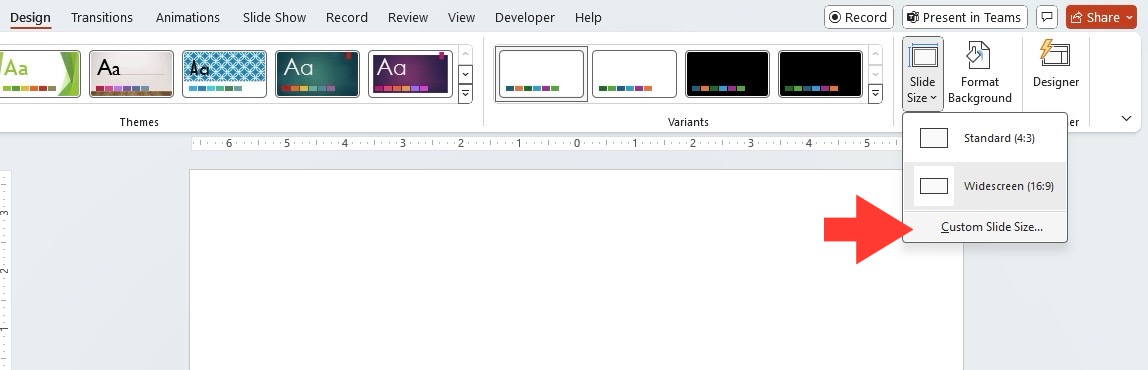Select Standard (4:3) slide size
The height and width of the screenshot is (370, 1148).
pyautogui.click(x=985, y=138)
